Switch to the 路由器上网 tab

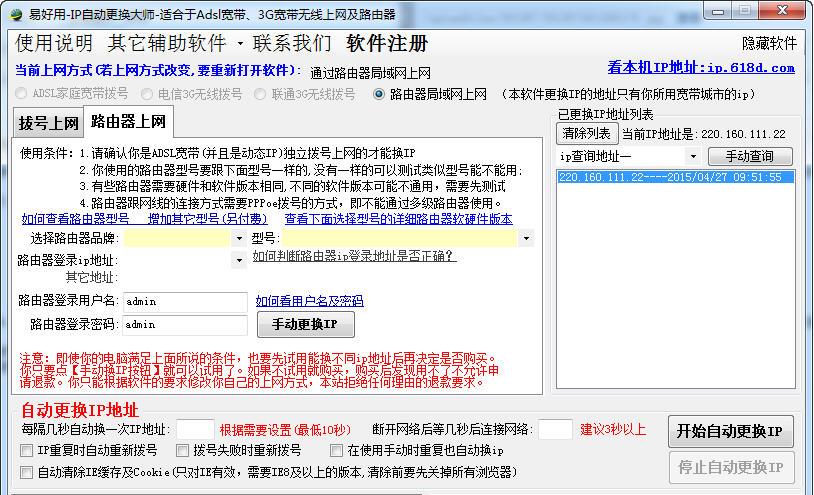(128, 121)
